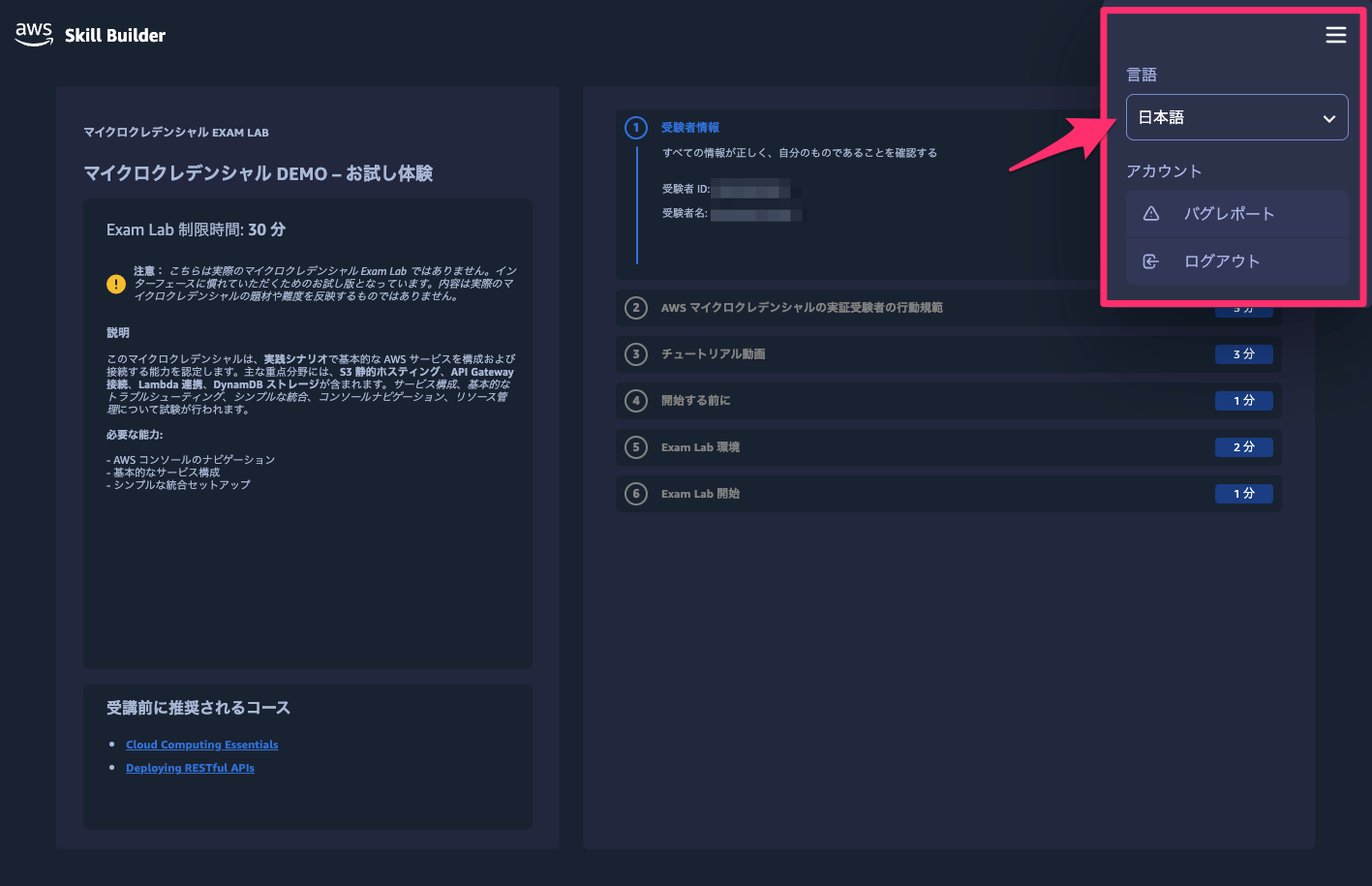Click the マイクロクレデンシャル EXAM LAB heading
1372x886 pixels.
pos(176,133)
